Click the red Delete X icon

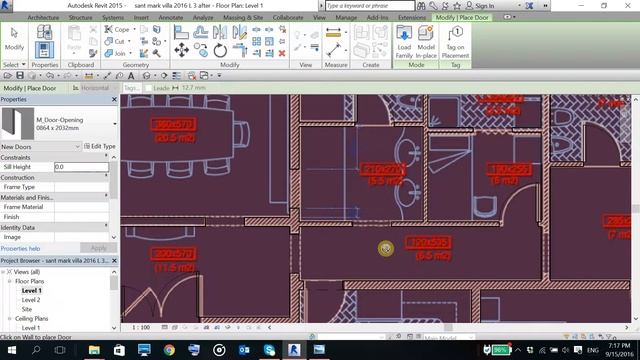tap(282, 53)
